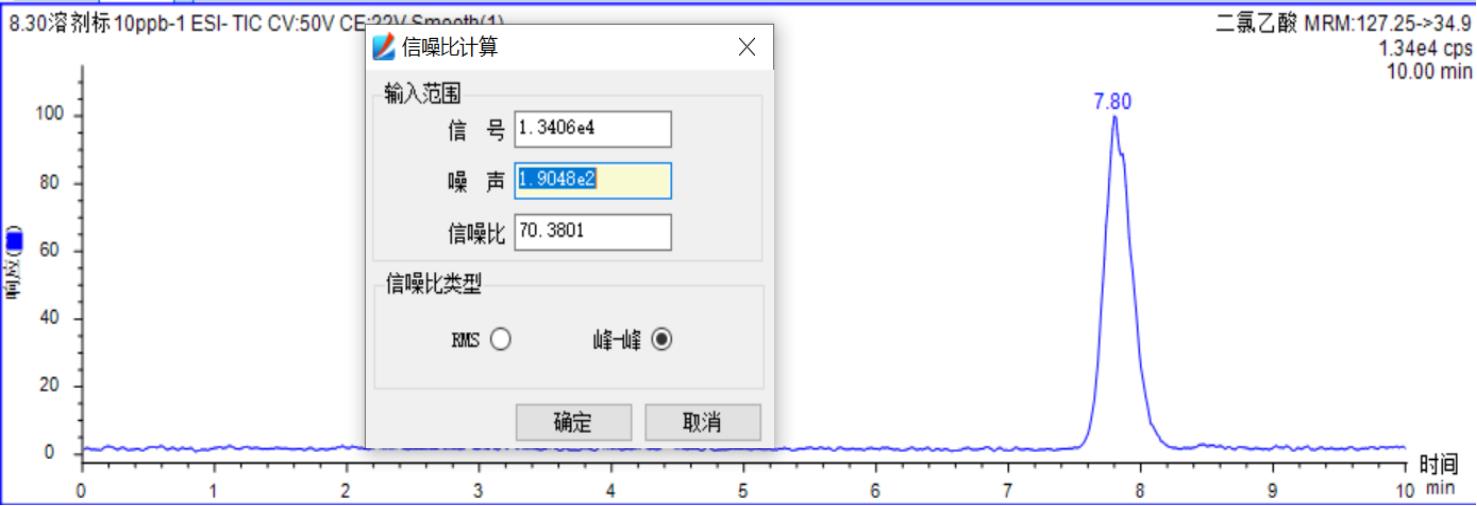
Task: Click the 信噪比 result field
Action: (x=592, y=232)
